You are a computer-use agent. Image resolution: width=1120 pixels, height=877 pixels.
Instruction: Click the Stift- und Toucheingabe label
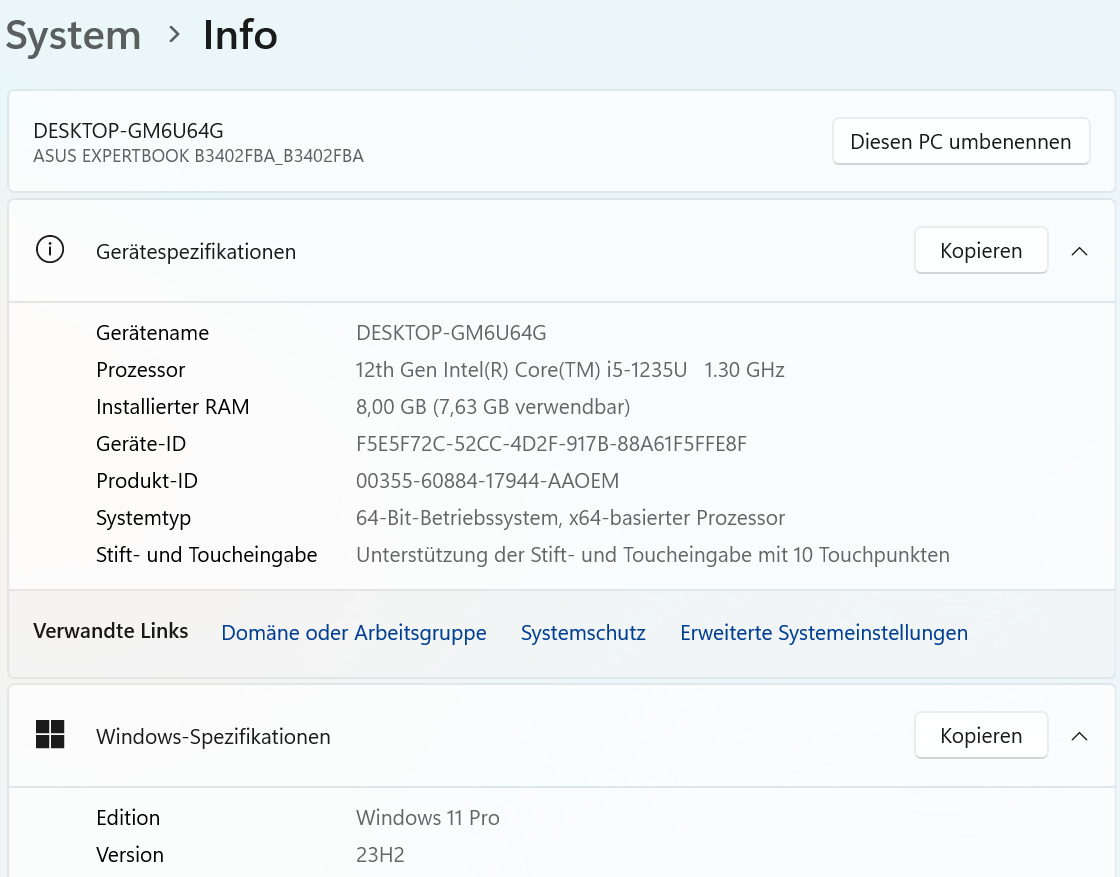click(206, 555)
